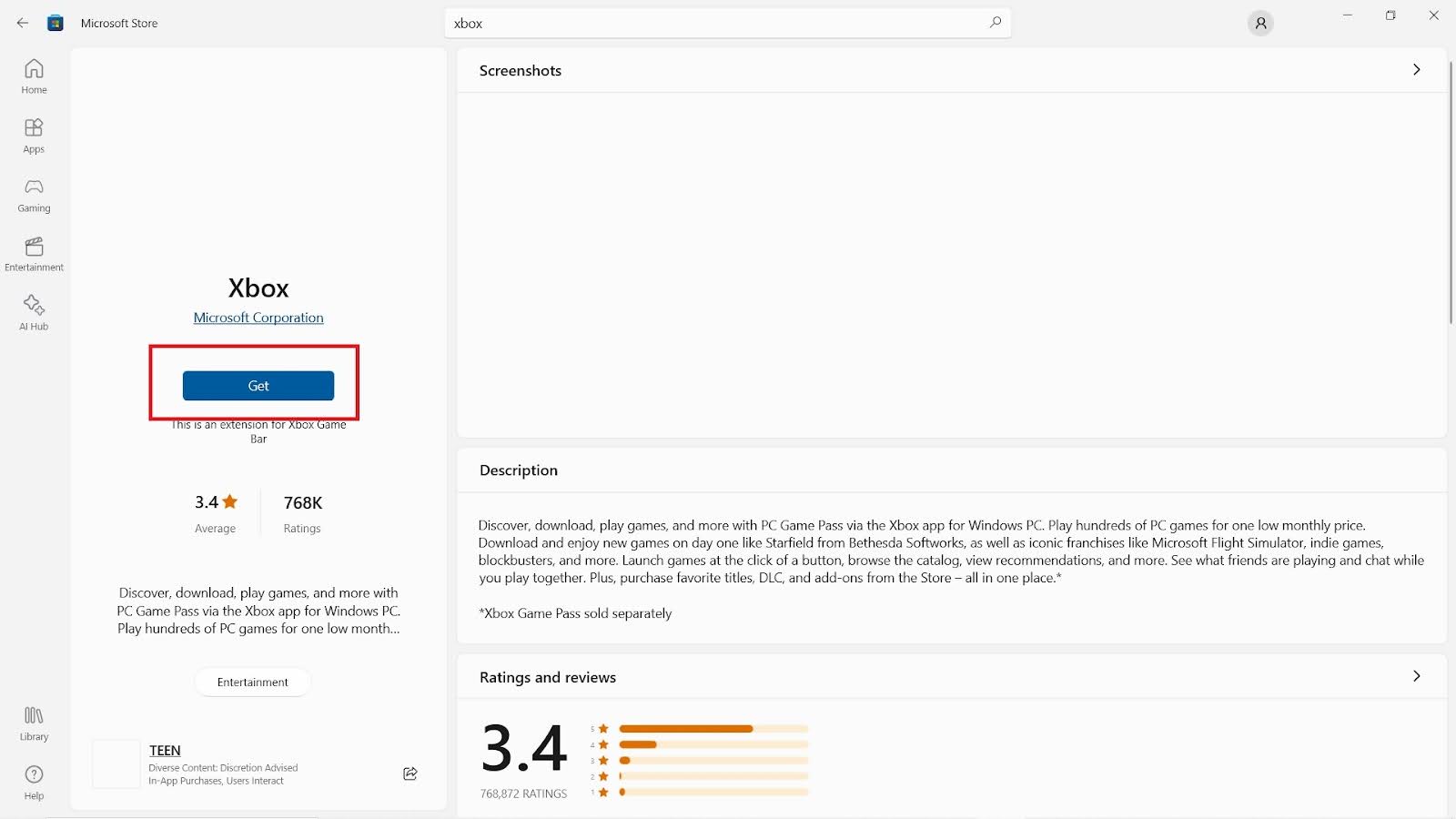Click 'Diverse Content: Discretion Advised' text
This screenshot has height=819, width=1456.
(x=223, y=768)
